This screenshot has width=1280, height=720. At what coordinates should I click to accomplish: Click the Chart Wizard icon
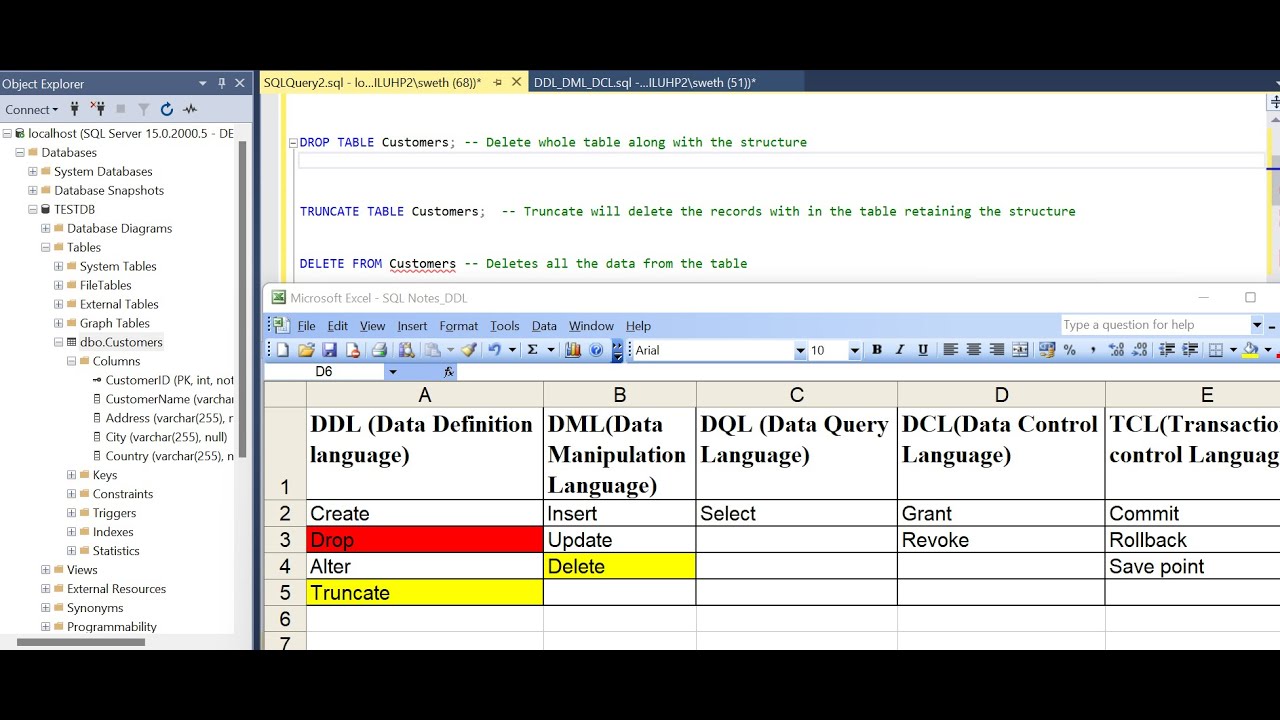573,350
